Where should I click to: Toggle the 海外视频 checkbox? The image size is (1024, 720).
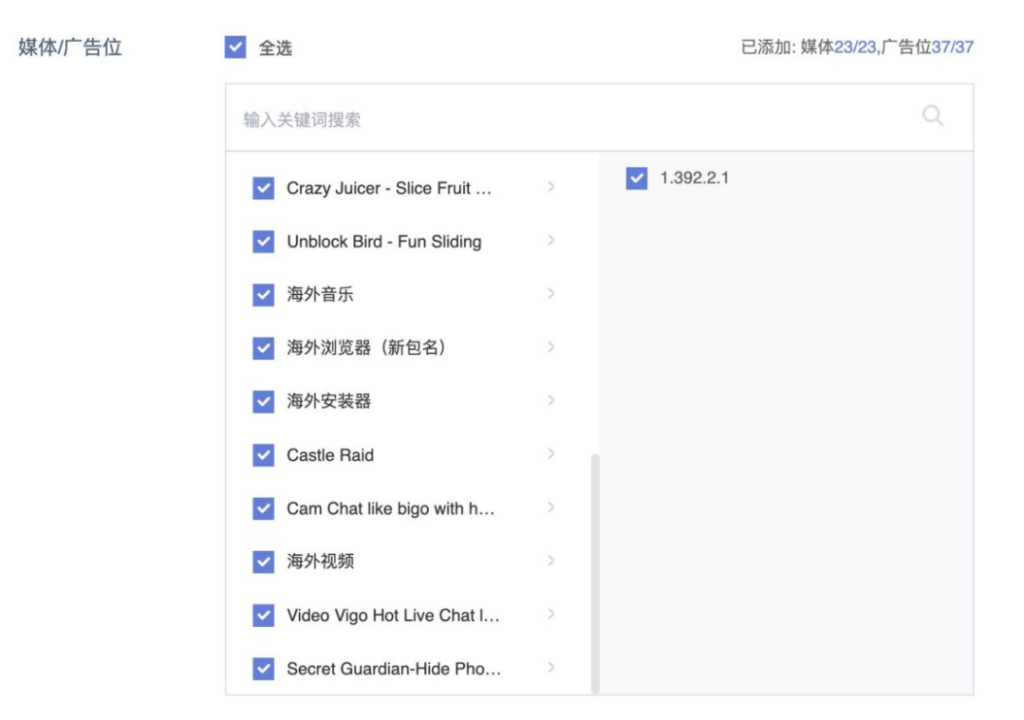263,562
